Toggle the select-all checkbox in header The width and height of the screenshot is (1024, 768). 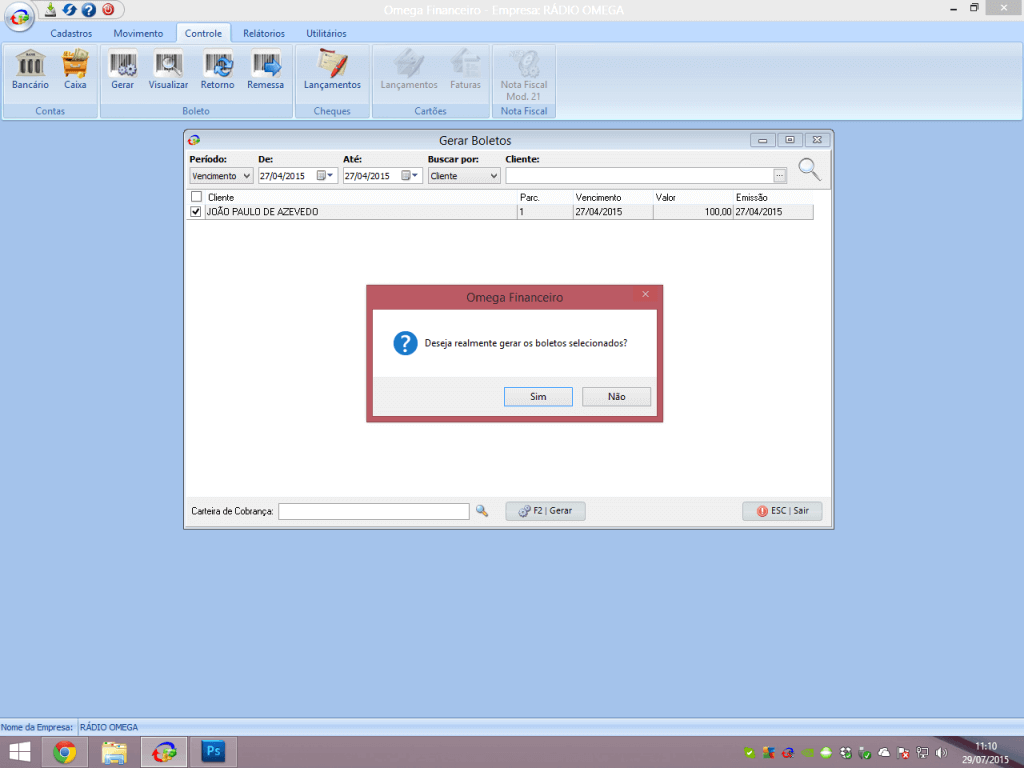click(196, 197)
